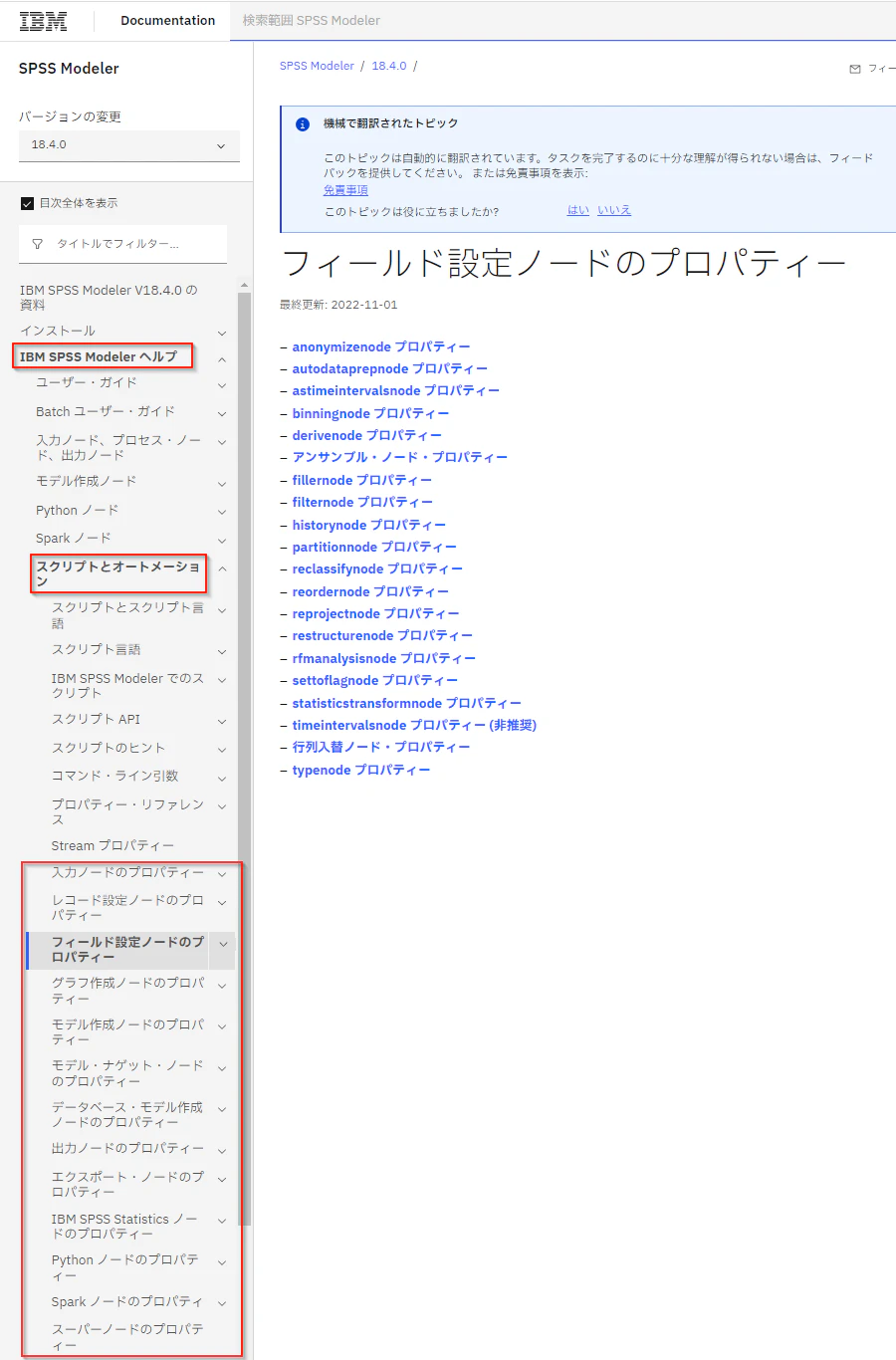Open autodataprepnode プロパティー link
The image size is (896, 1360).
tap(390, 368)
